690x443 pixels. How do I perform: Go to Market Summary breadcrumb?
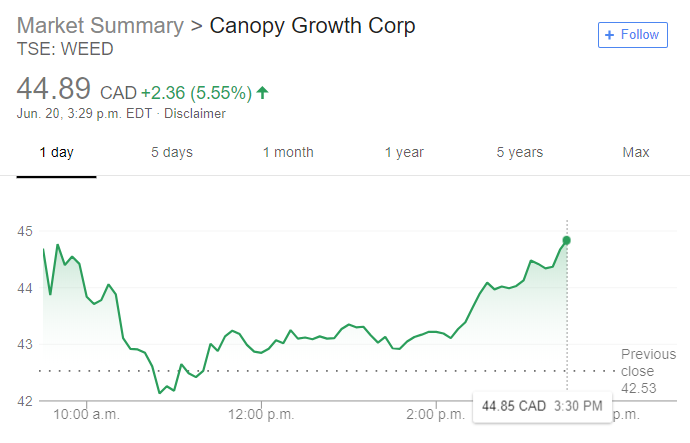pos(100,26)
